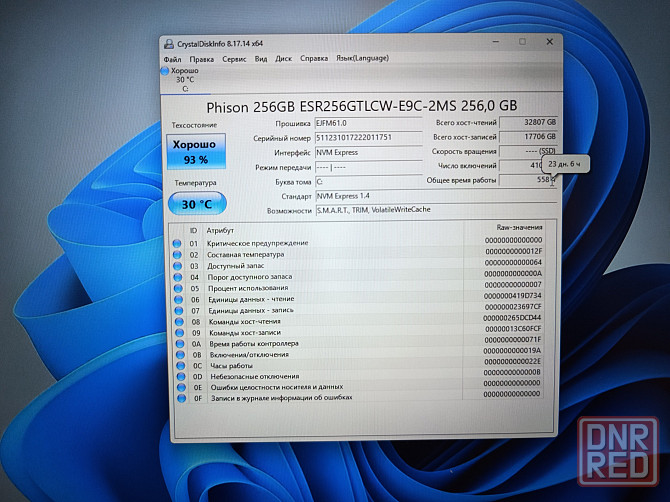
Task: Minimize the CrystalDiskInfo window
Action: coord(496,42)
